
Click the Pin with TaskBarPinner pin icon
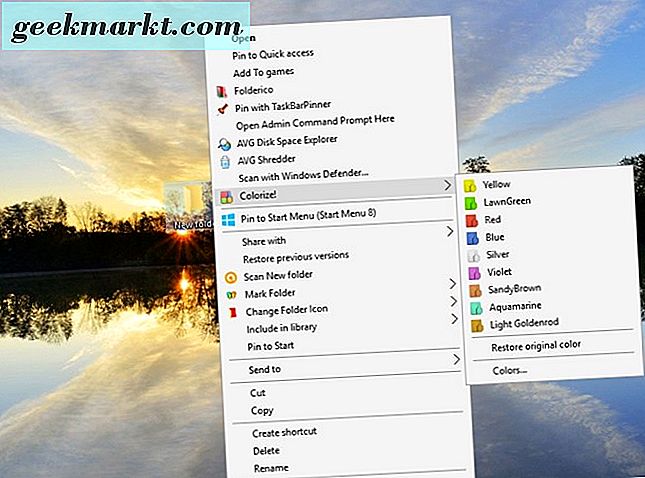coord(225,106)
